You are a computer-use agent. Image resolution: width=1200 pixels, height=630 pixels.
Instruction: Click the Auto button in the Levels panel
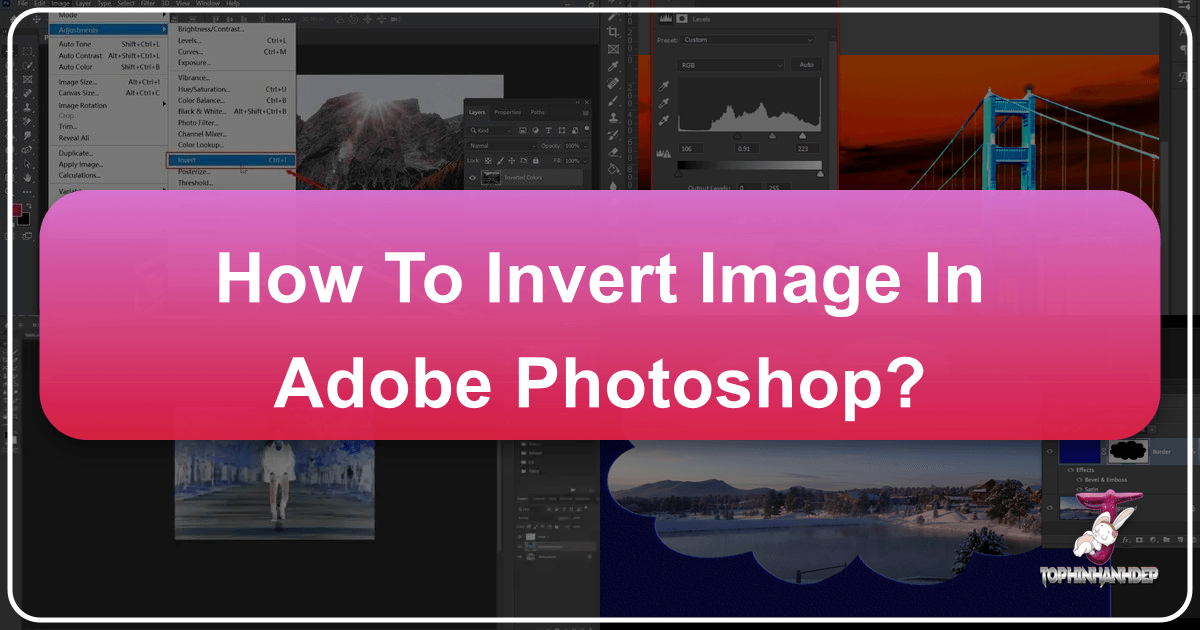click(806, 65)
